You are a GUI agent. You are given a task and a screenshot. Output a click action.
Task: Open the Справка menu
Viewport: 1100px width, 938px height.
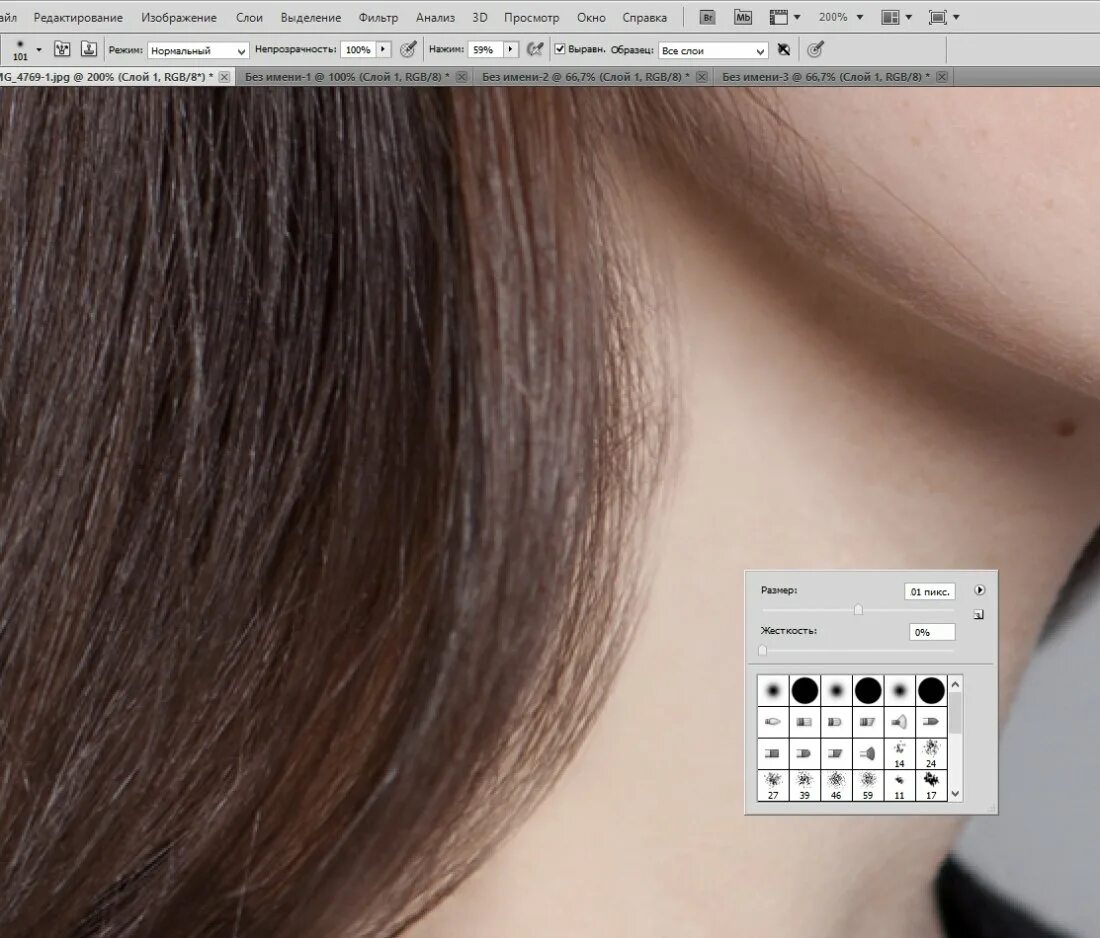(645, 18)
